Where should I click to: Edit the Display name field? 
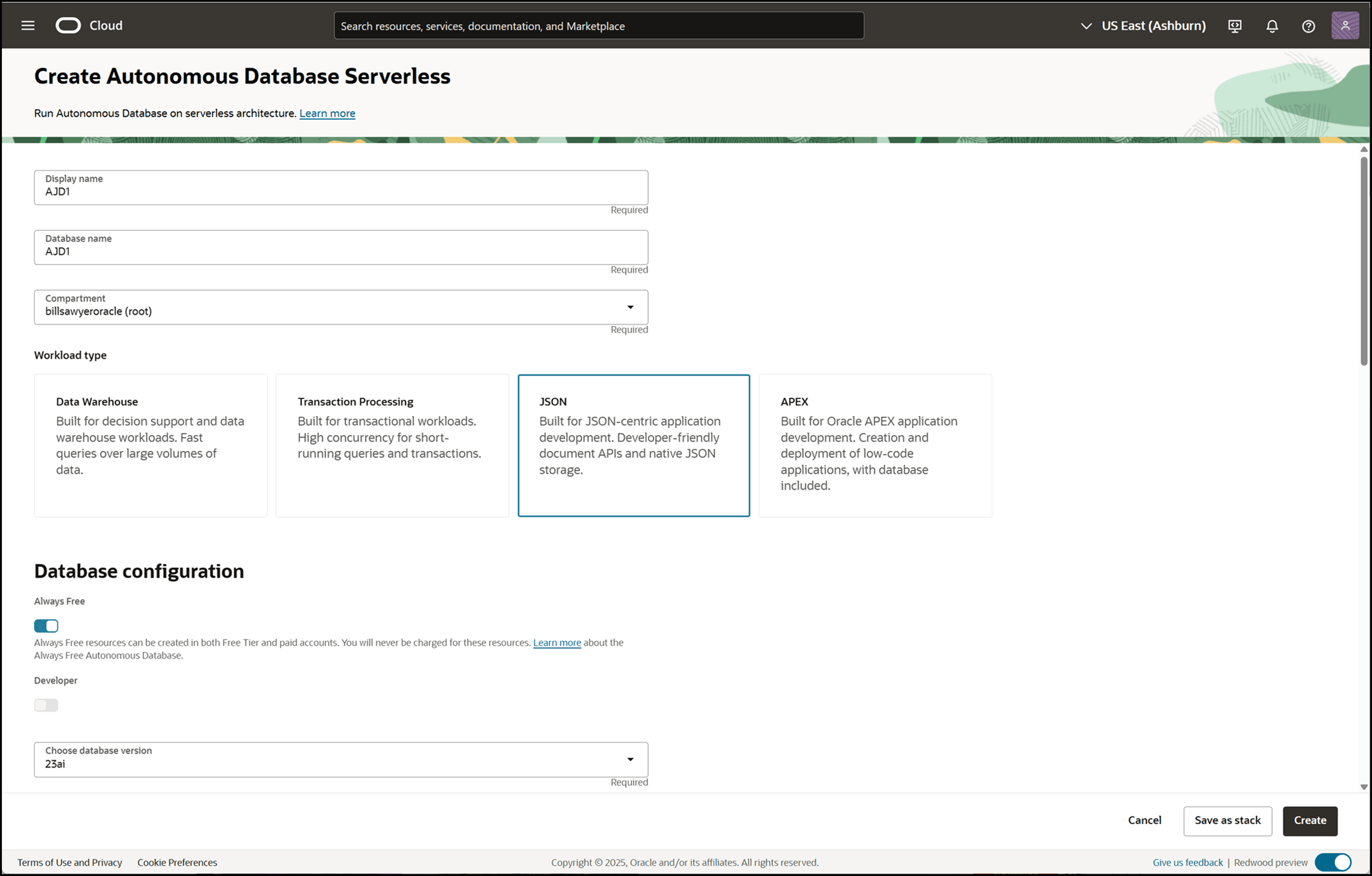coord(341,187)
